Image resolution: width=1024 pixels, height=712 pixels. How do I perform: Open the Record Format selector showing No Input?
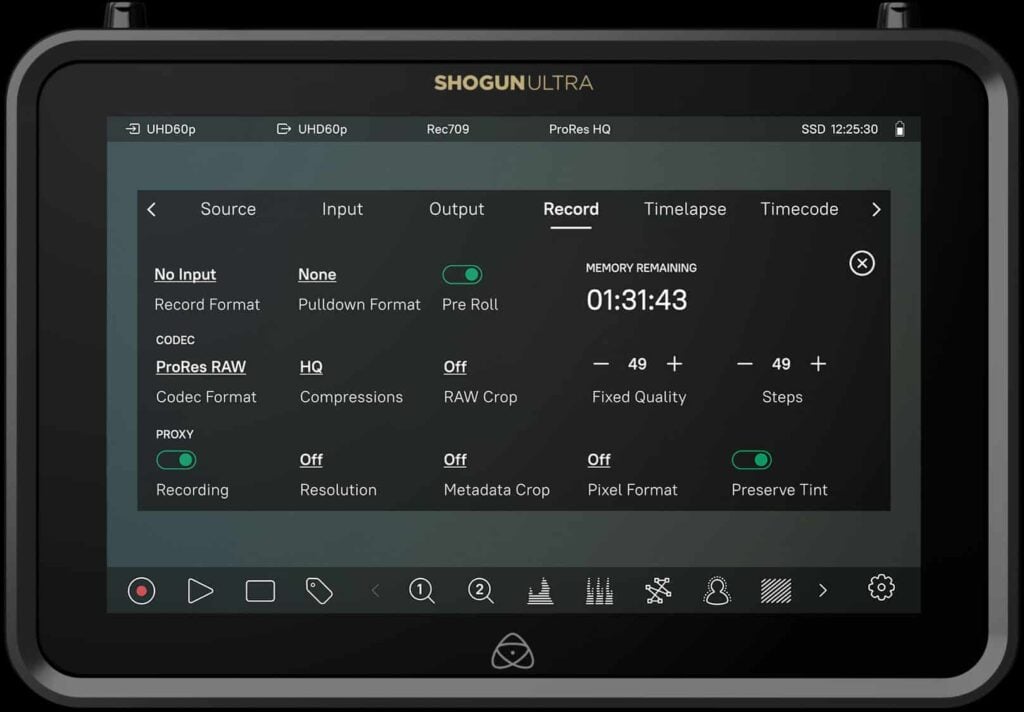tap(185, 274)
